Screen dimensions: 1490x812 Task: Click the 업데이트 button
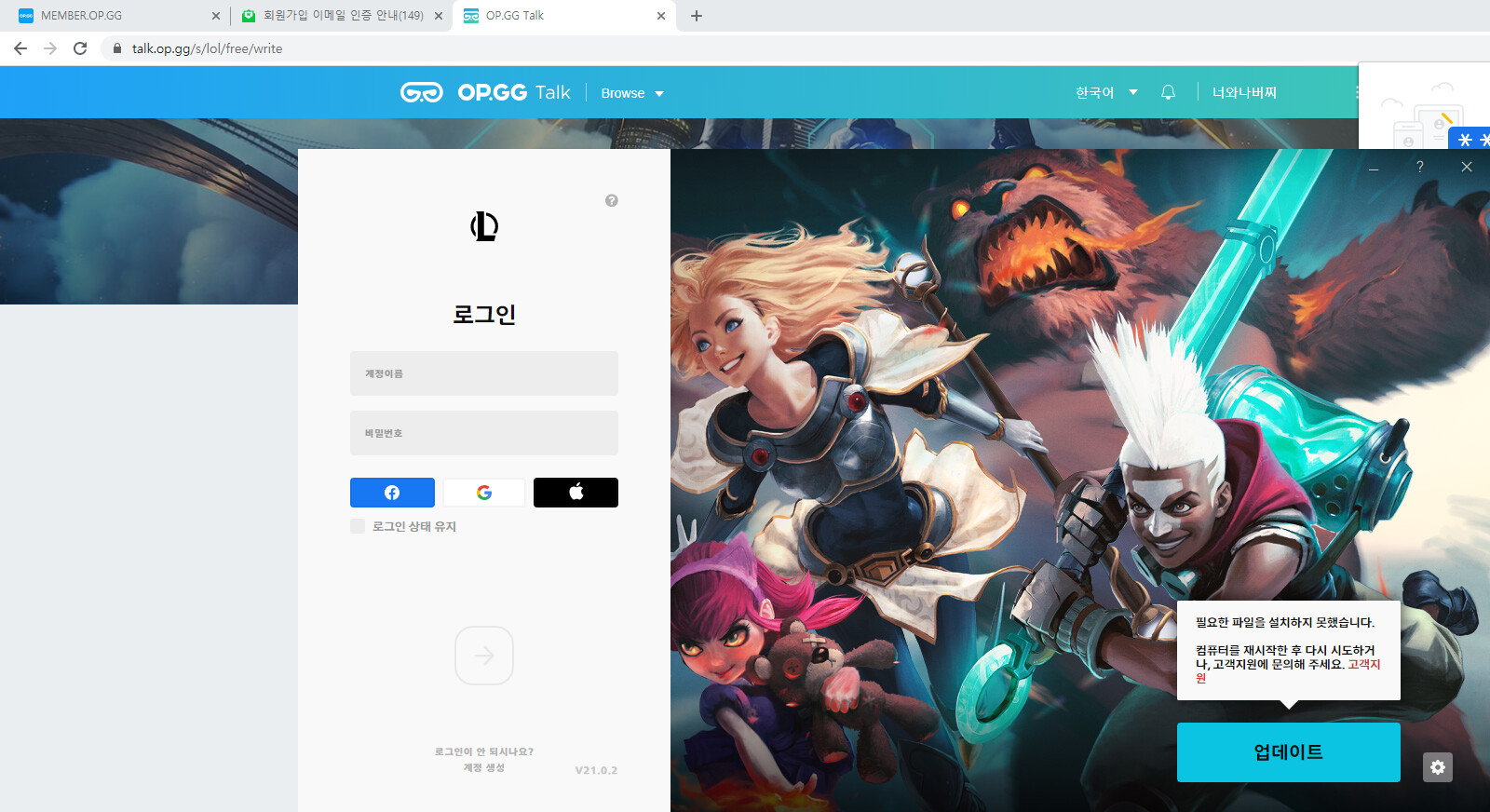pos(1288,752)
